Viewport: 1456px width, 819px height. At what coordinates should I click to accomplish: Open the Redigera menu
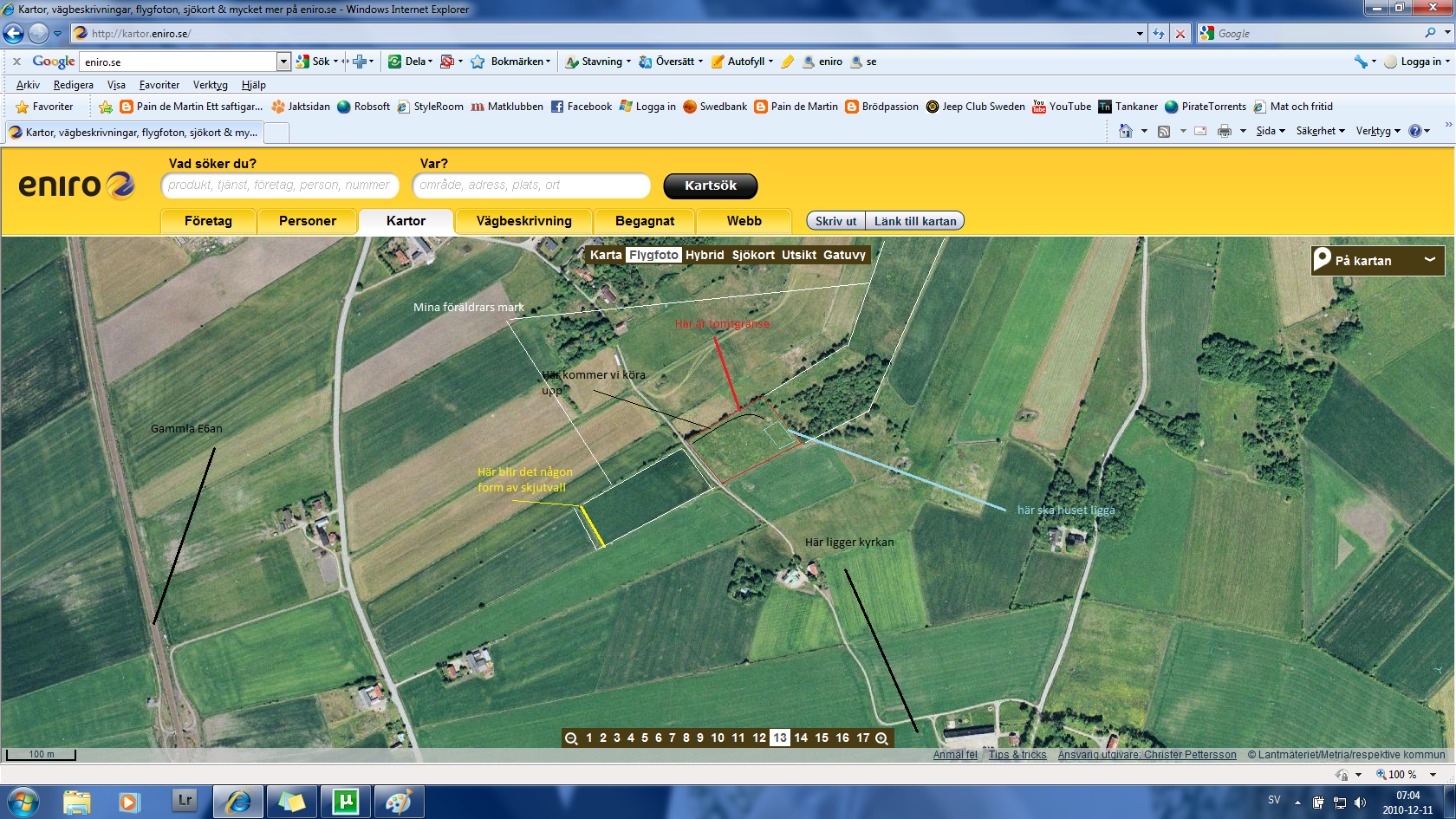(73, 85)
